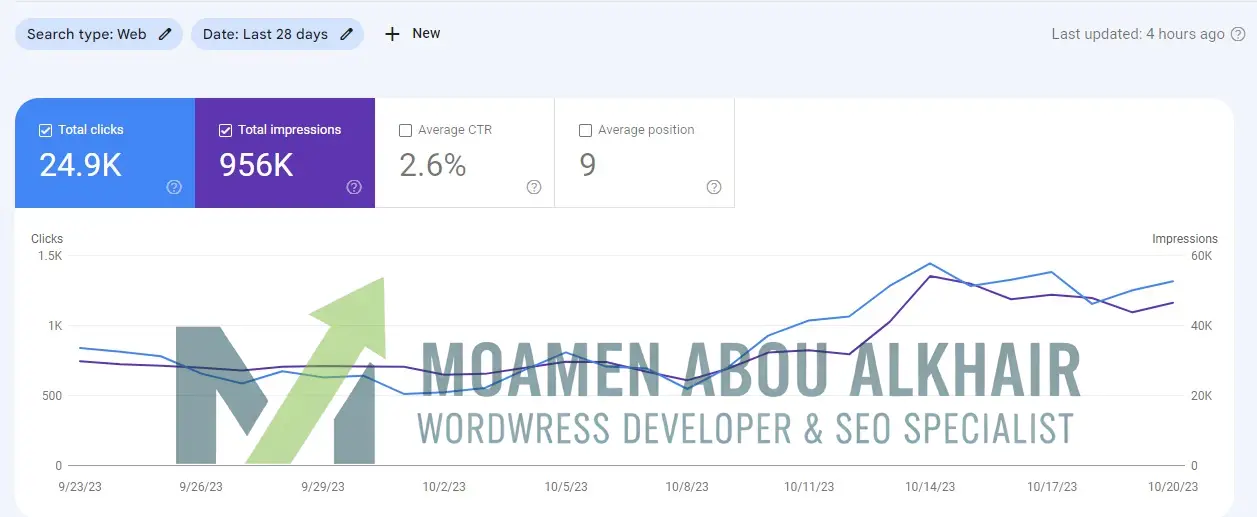Screen dimensions: 1257x517
Task: Click the 10/20/23 date label on axis
Action: (x=1174, y=487)
